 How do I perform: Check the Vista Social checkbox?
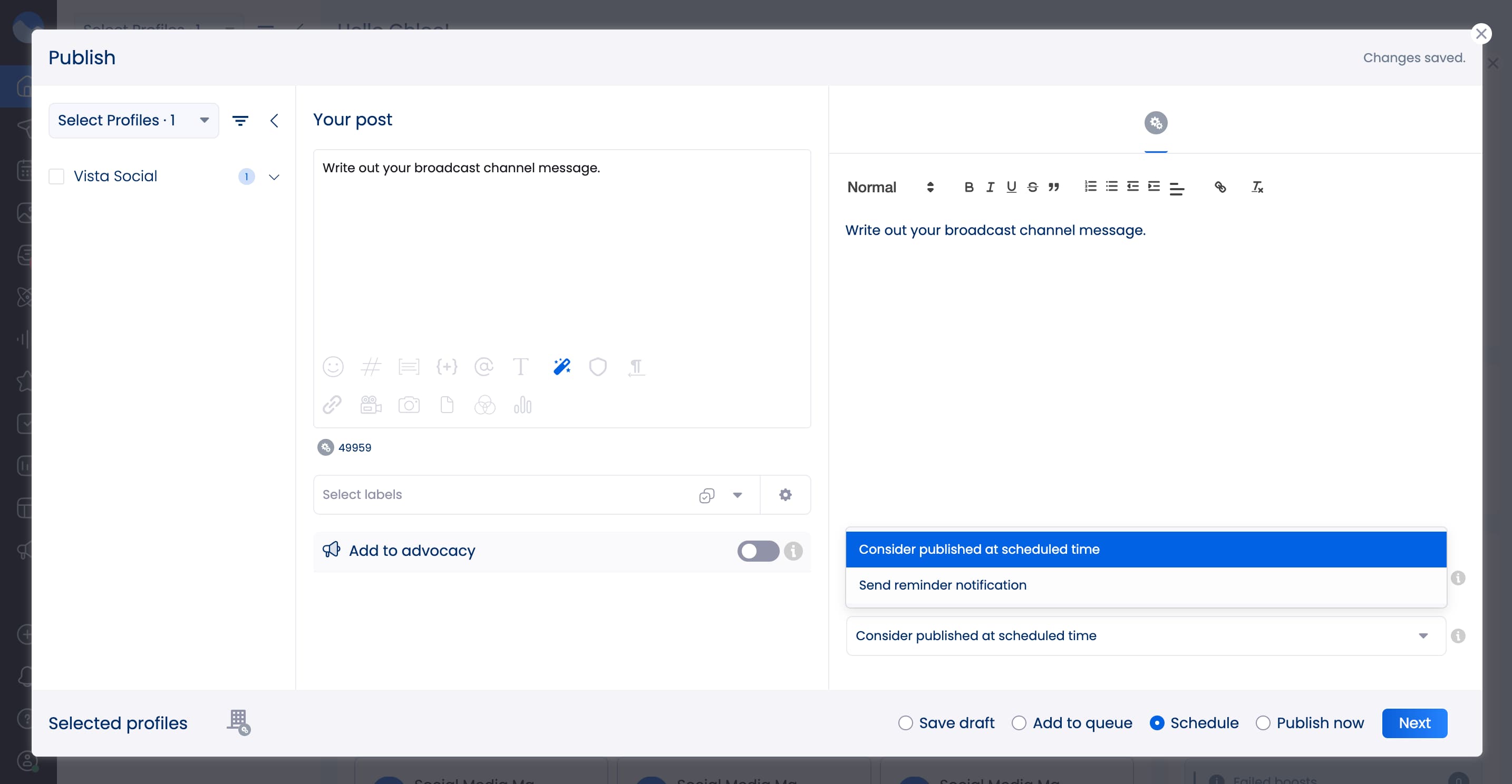[x=56, y=176]
